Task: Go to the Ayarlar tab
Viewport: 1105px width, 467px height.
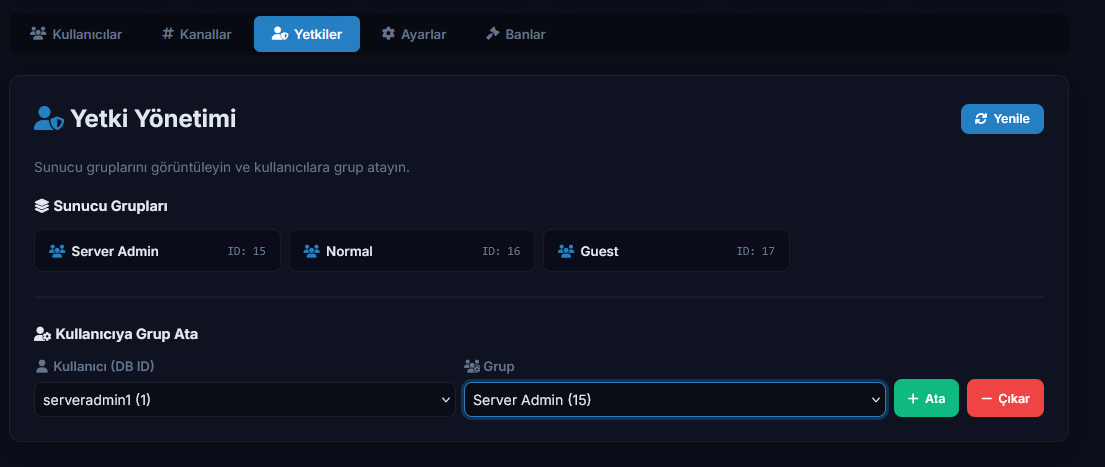Action: (x=414, y=34)
